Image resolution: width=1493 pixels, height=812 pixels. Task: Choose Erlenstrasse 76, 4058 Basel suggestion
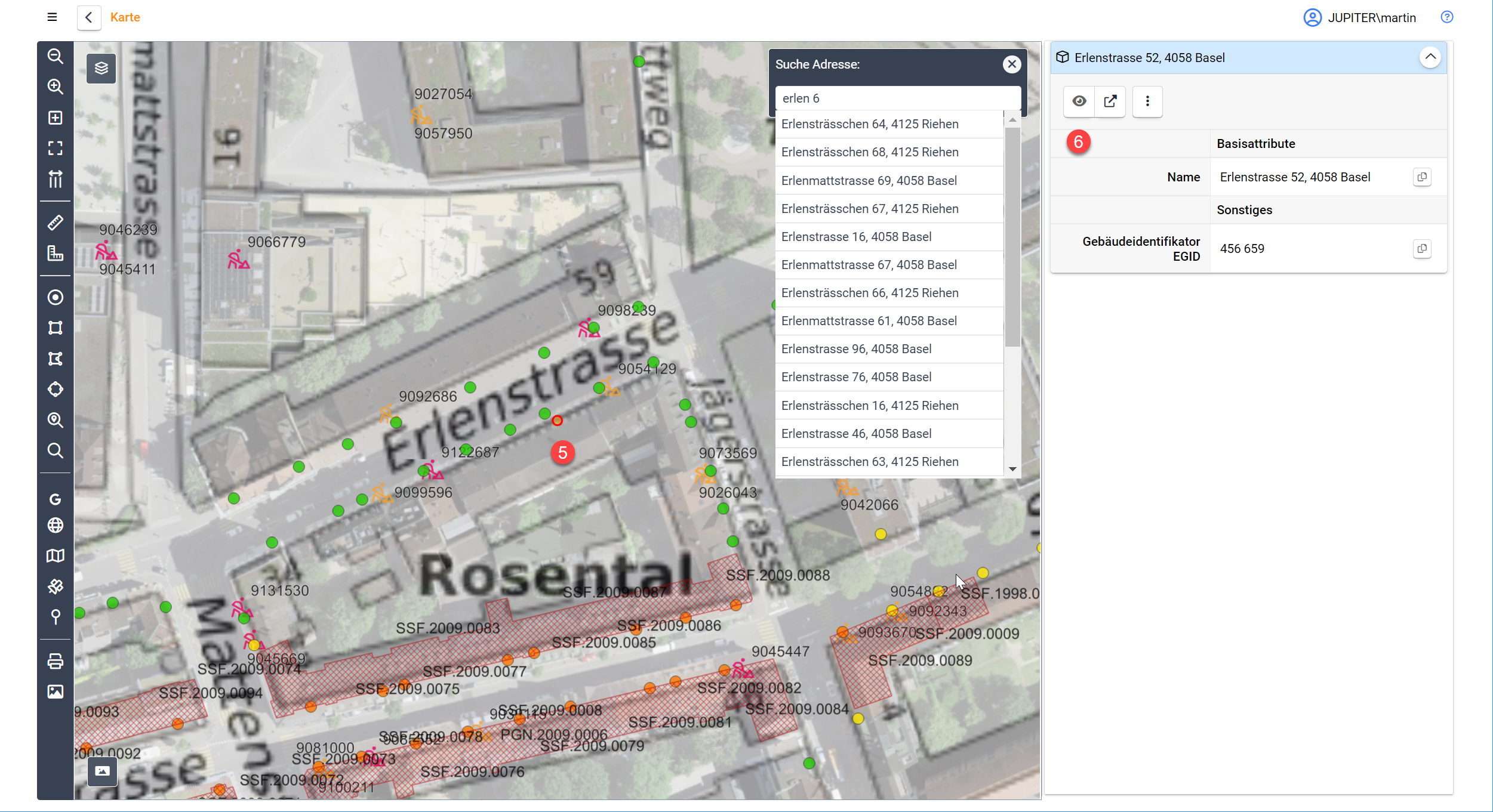(x=889, y=377)
